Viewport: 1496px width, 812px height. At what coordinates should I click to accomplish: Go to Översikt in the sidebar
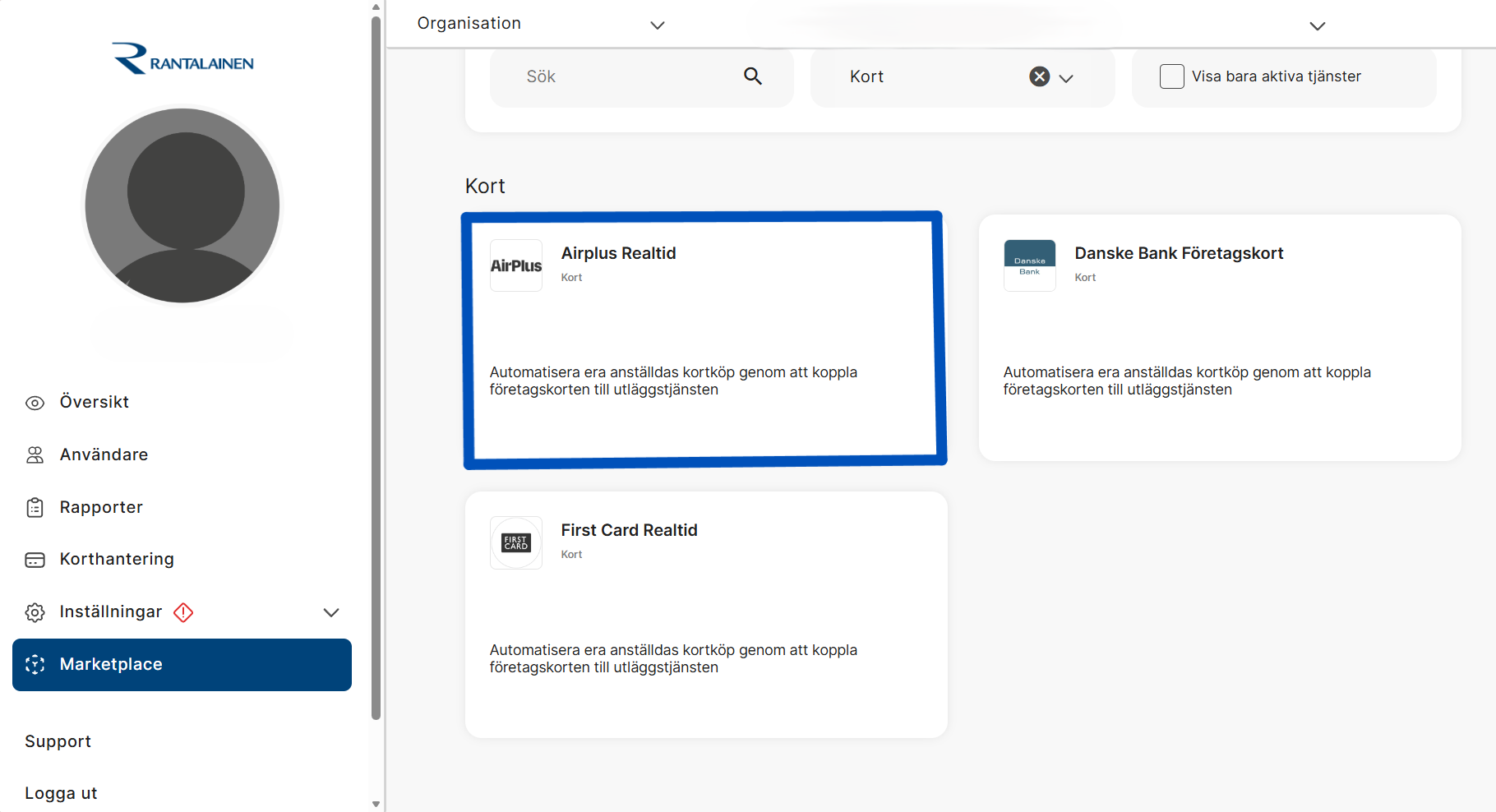pyautogui.click(x=182, y=402)
